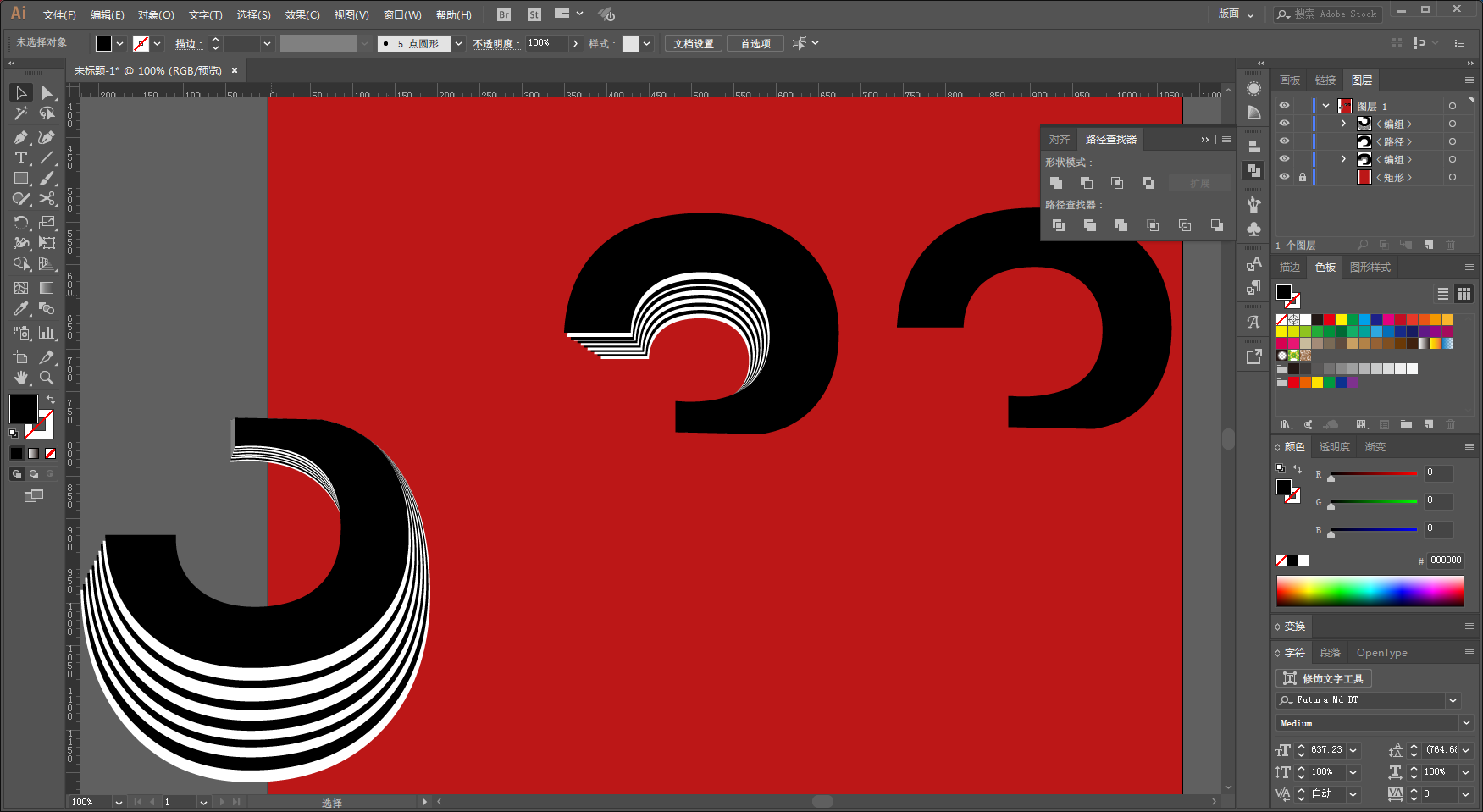This screenshot has height=812, width=1483.
Task: Select the Rectangle tool
Action: (21, 179)
